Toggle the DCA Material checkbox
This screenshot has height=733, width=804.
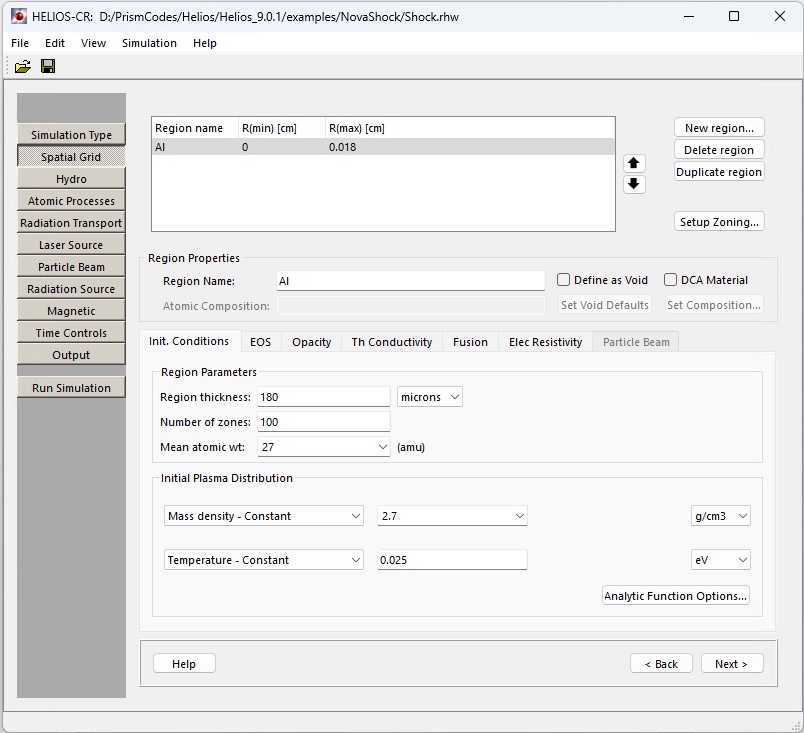point(671,280)
